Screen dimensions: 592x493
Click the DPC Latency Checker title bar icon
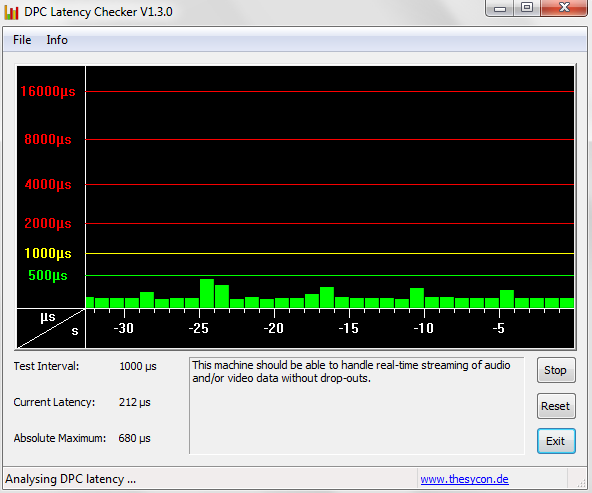pos(11,12)
